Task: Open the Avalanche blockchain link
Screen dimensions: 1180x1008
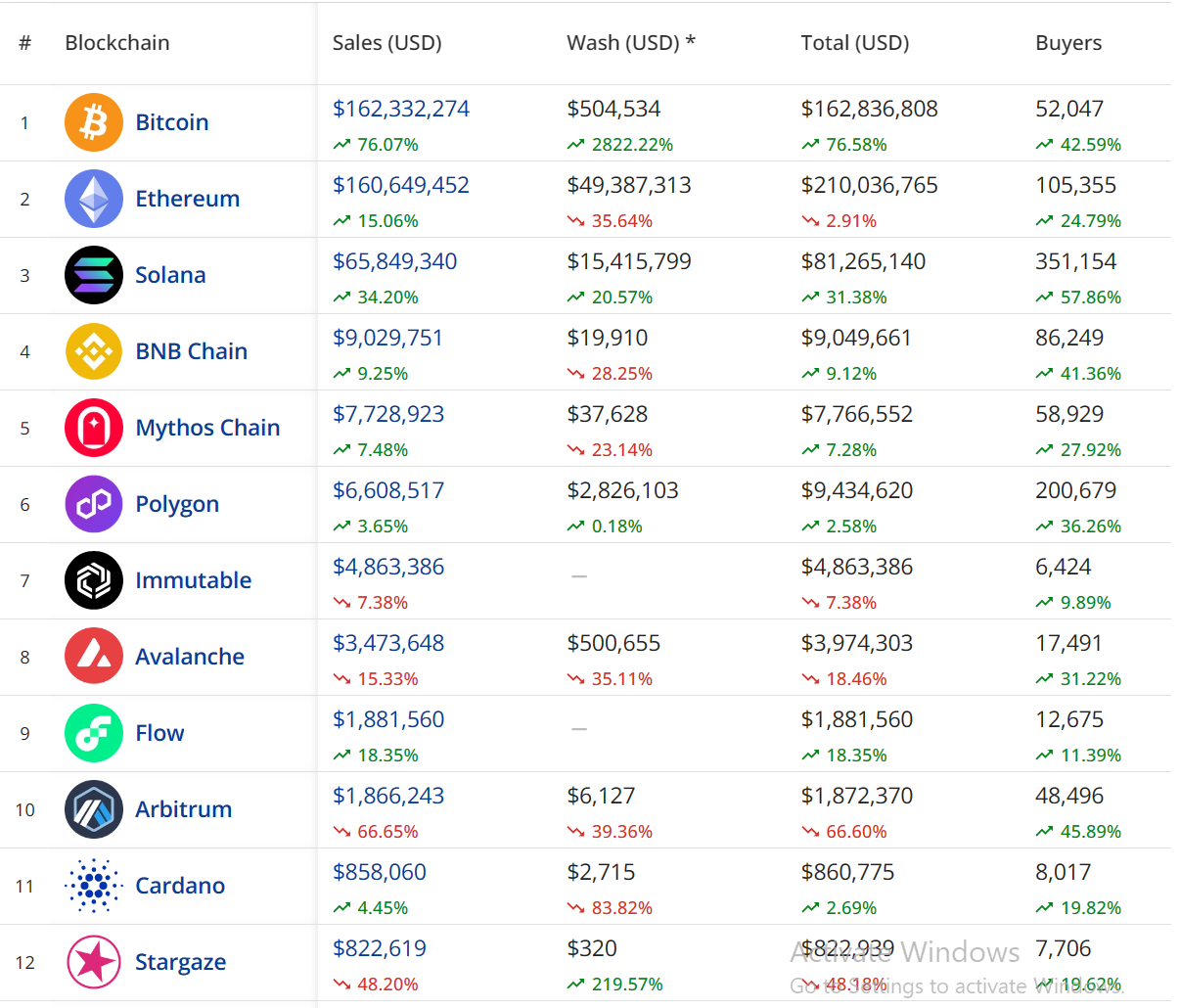Action: 190,657
